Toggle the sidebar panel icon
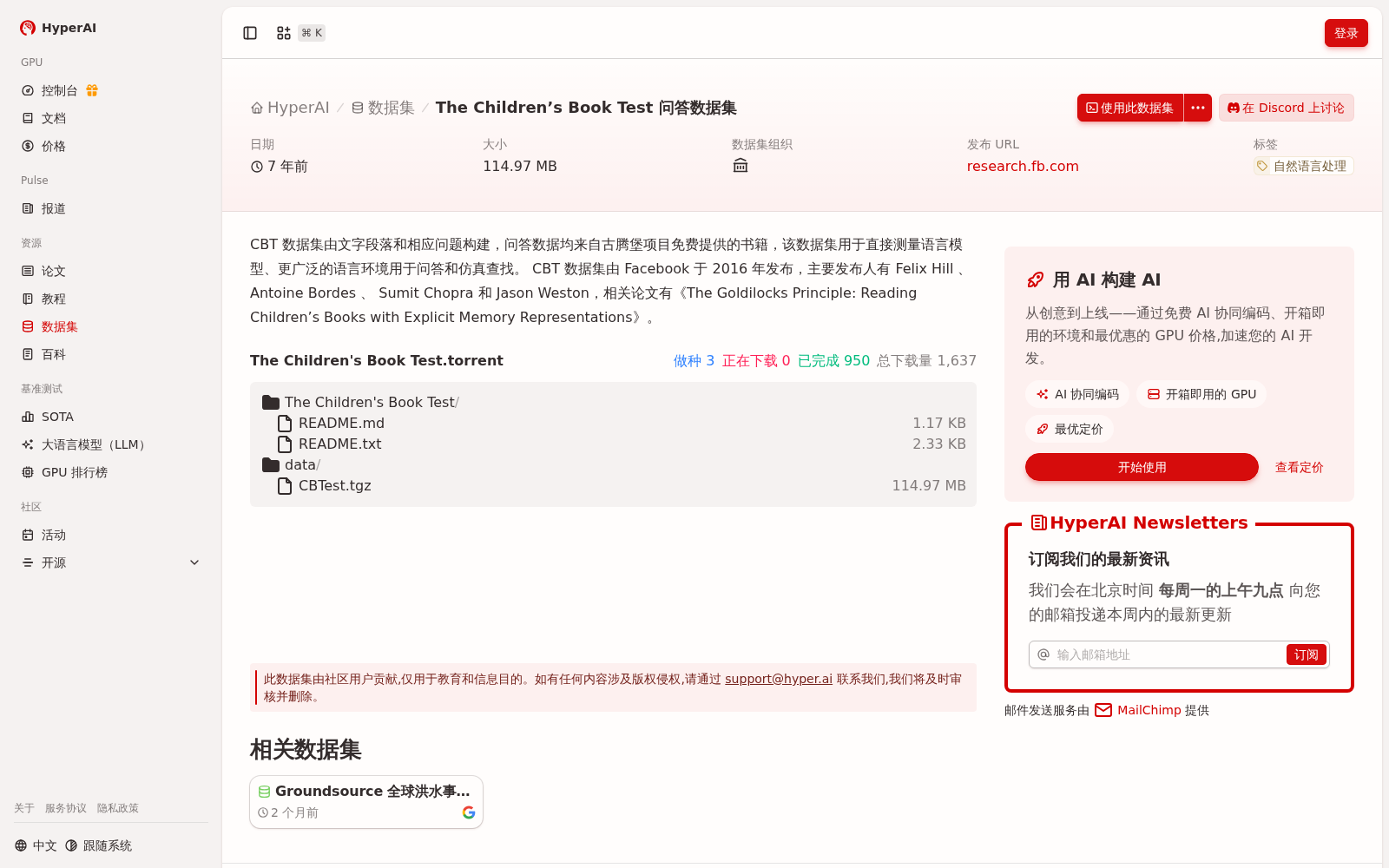 click(250, 33)
